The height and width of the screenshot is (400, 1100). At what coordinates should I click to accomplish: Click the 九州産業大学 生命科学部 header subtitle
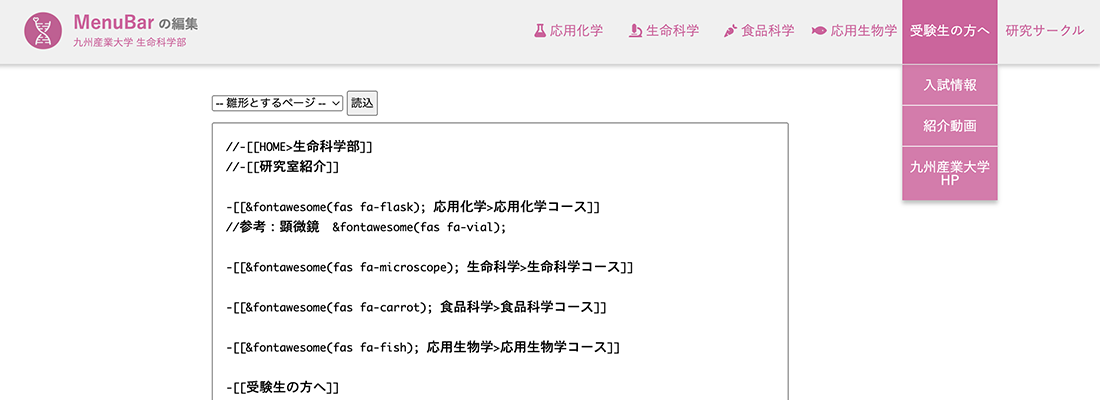pyautogui.click(x=130, y=43)
